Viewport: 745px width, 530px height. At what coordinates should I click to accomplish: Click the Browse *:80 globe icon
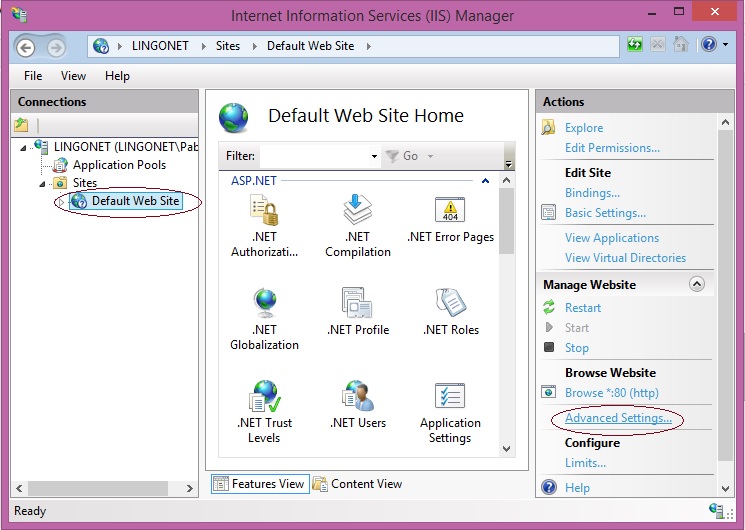click(x=548, y=392)
